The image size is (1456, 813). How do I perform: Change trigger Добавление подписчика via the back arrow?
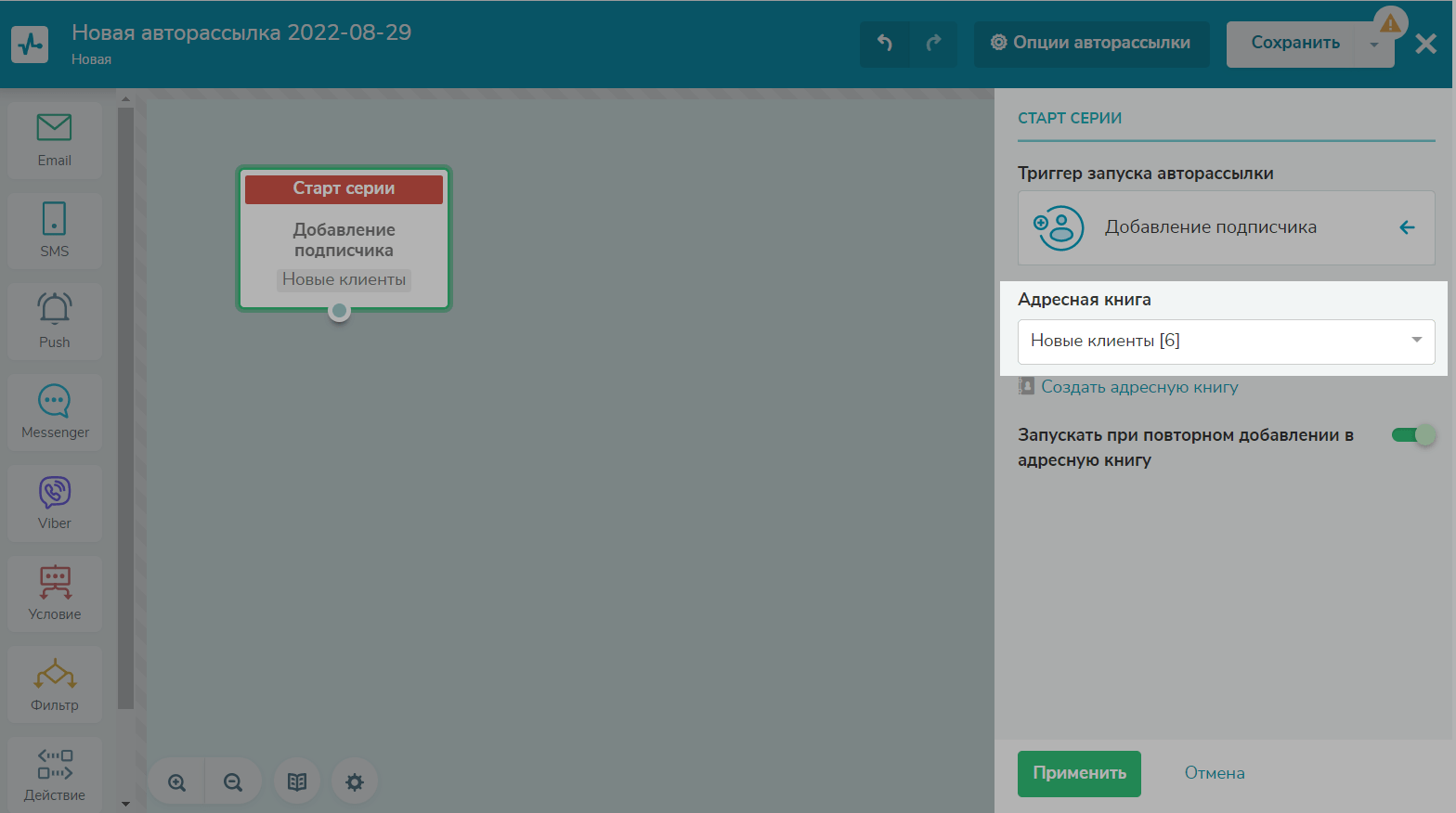point(1408,227)
